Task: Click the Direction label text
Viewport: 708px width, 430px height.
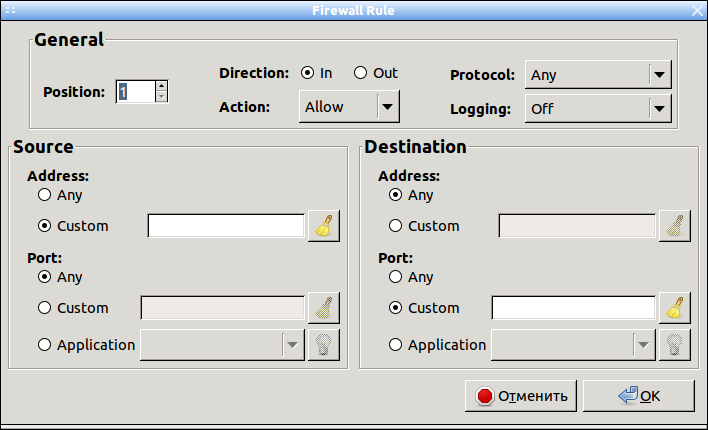Action: 254,73
